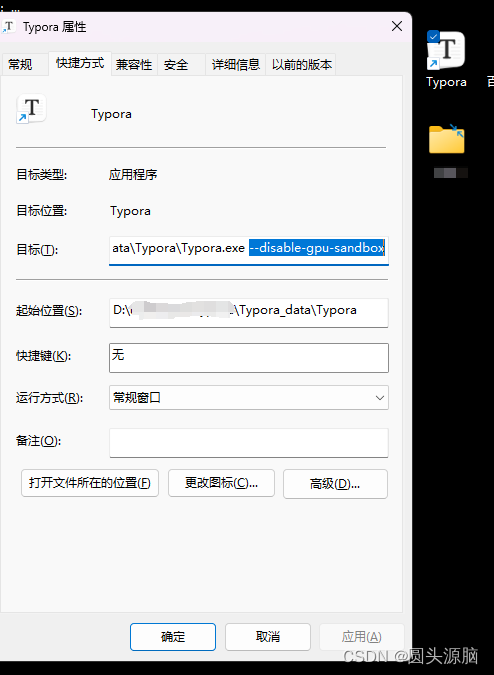Click the Typora icon in dialog header
The width and height of the screenshot is (494, 675).
point(31,109)
